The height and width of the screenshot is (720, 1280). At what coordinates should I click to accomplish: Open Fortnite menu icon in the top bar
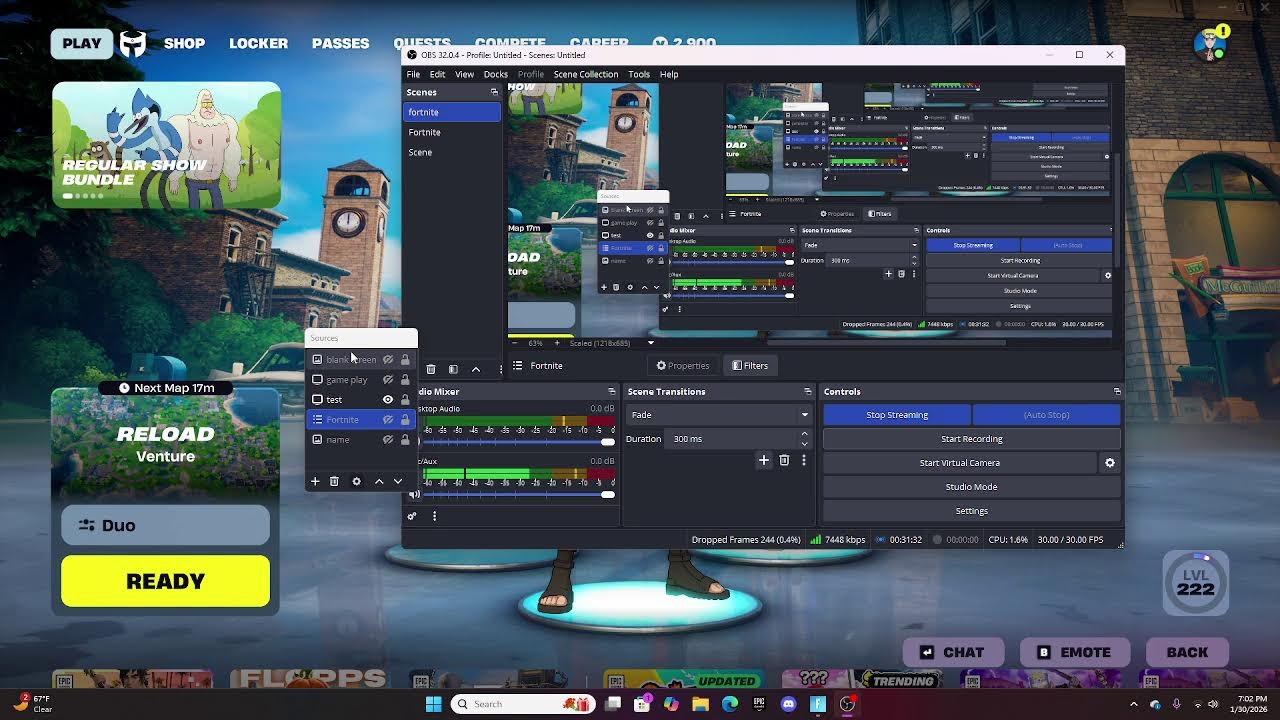click(x=133, y=43)
